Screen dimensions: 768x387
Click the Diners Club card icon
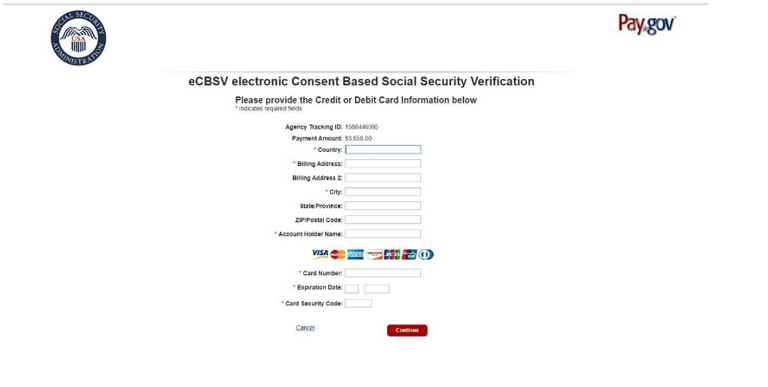click(426, 254)
